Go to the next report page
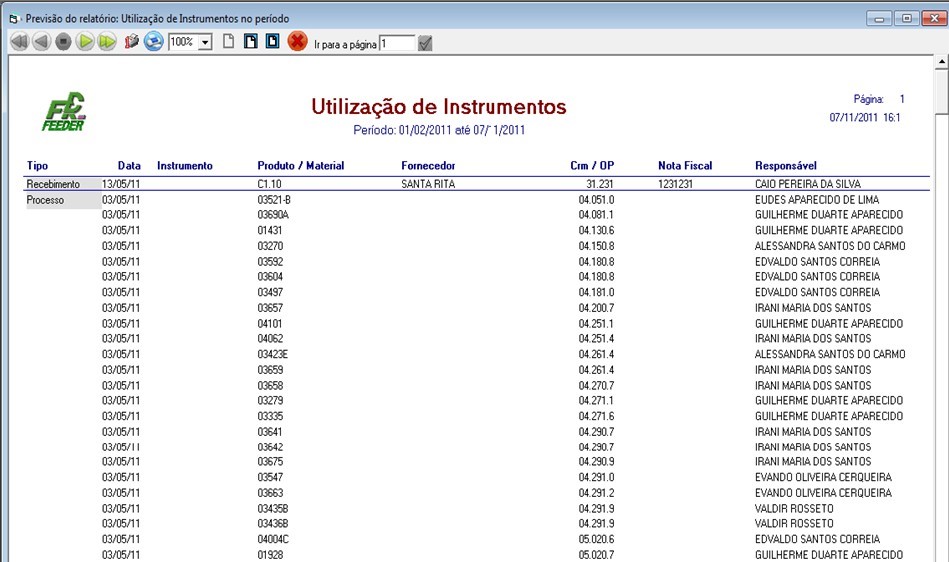Viewport: 949px width, 562px height. (85, 42)
